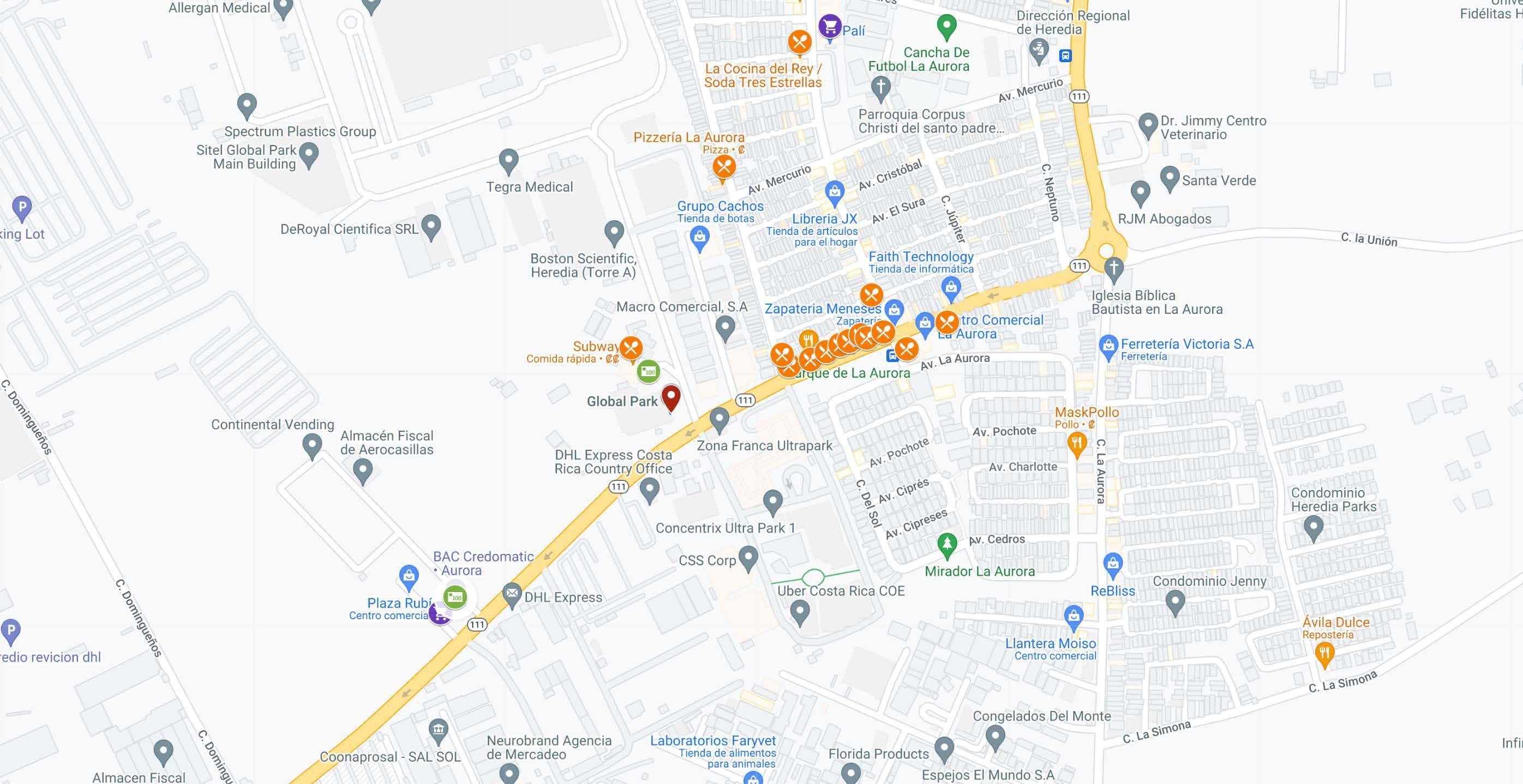1523x784 pixels.
Task: Open the Palí supermarket cart icon
Action: (x=830, y=27)
